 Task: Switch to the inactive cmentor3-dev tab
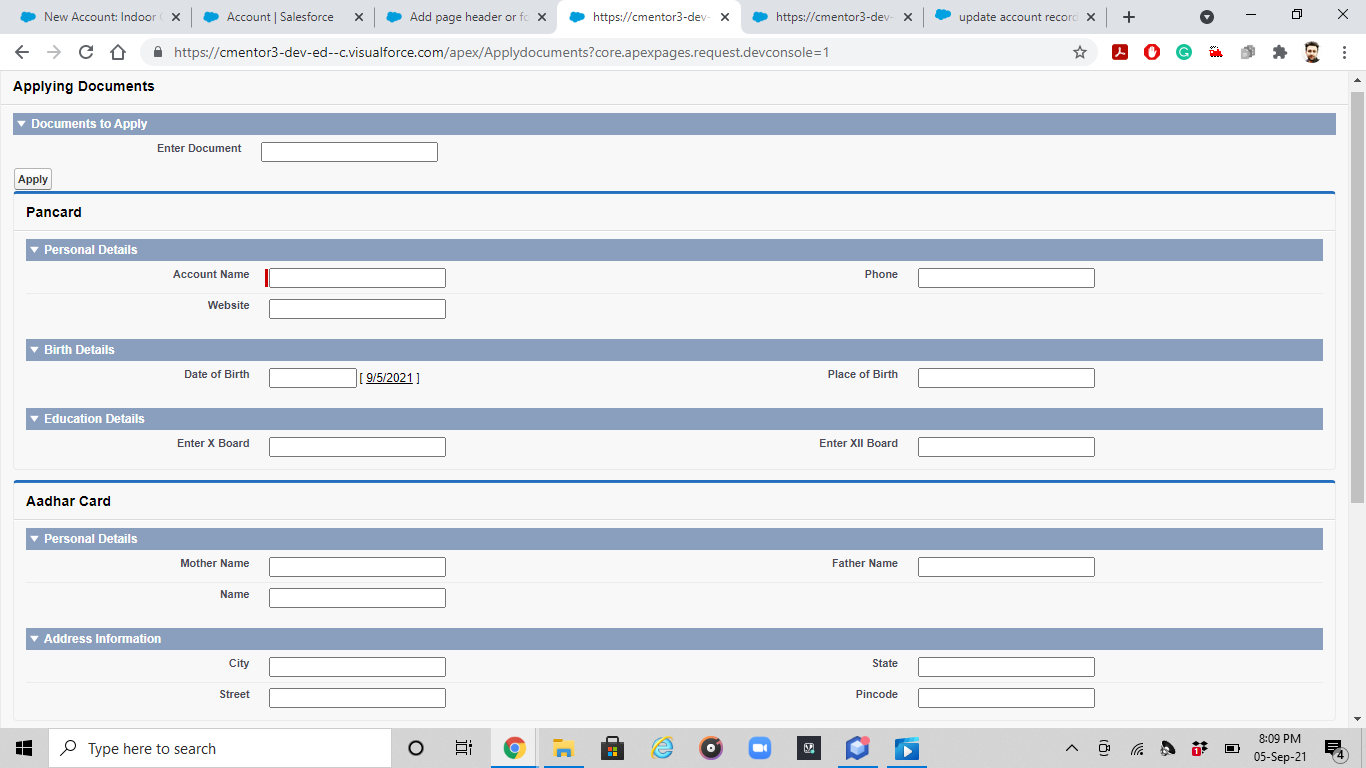pyautogui.click(x=832, y=17)
